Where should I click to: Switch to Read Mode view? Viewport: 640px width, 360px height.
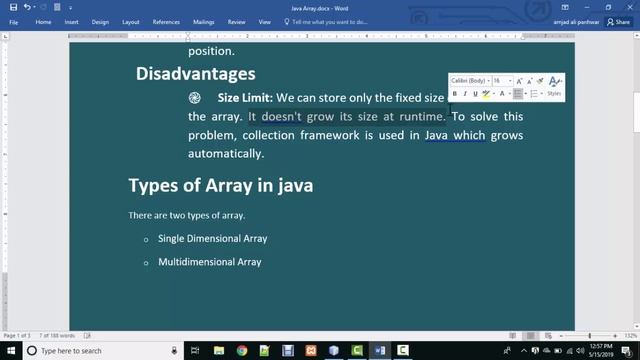tap(512, 336)
